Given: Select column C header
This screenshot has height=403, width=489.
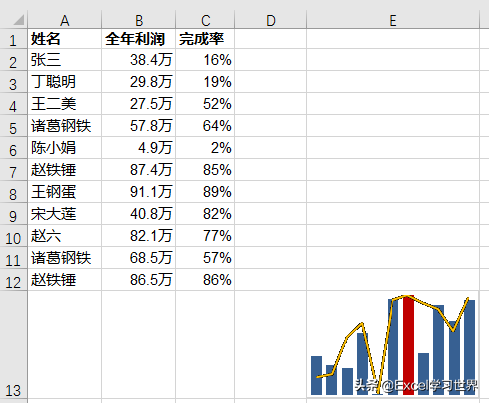Looking at the screenshot, I should pos(205,20).
